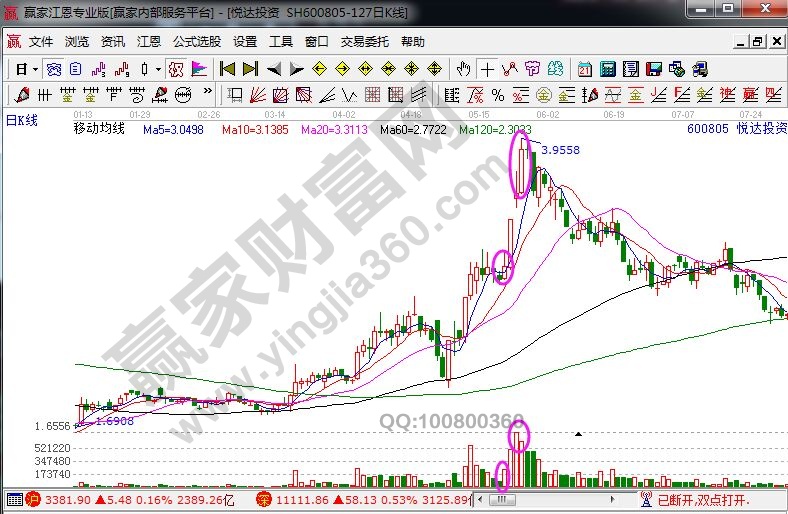Click the red floppy disk save icon
Image resolution: width=788 pixels, height=514 pixels.
(x=654, y=69)
